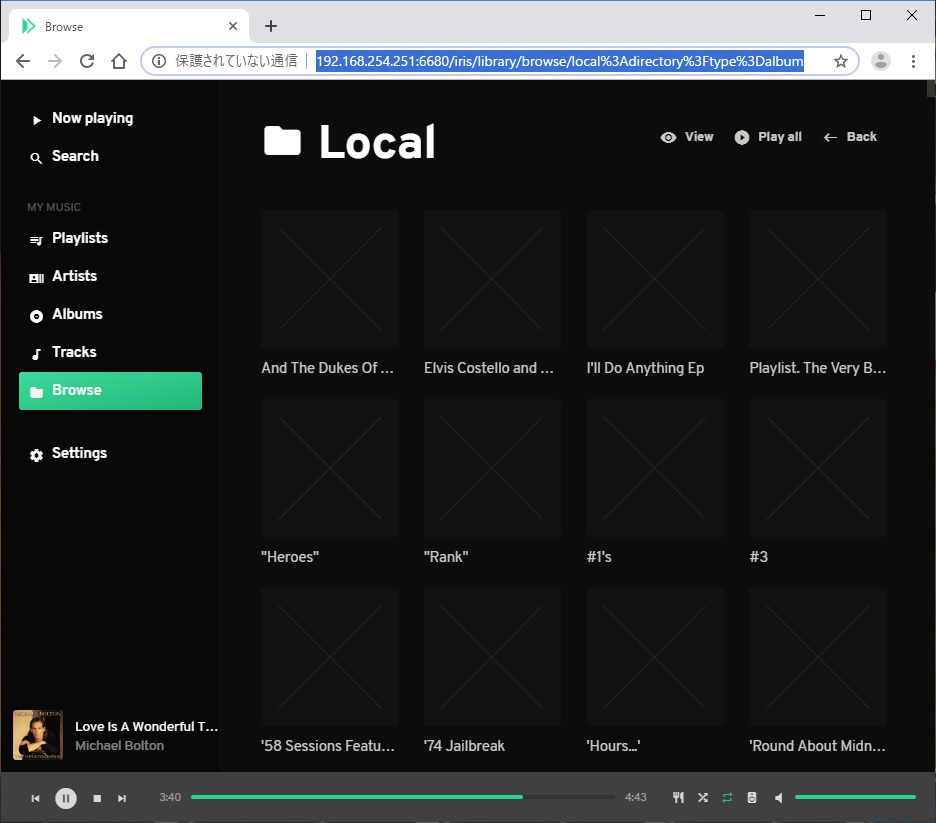Open the "Heroes" album thumbnail

(x=330, y=467)
